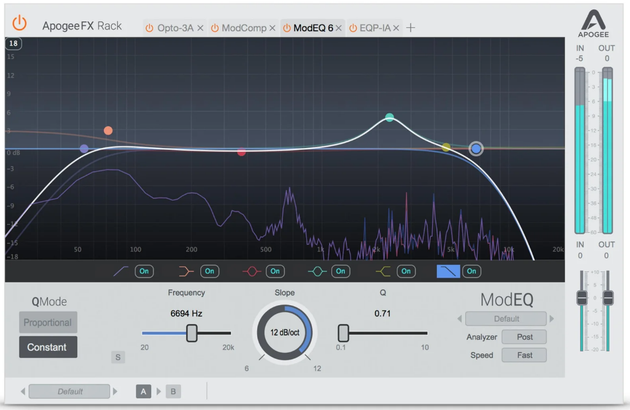Viewport: 630px width, 410px height.
Task: Bypass ModEQ 6 using its tab power icon
Action: coord(287,28)
